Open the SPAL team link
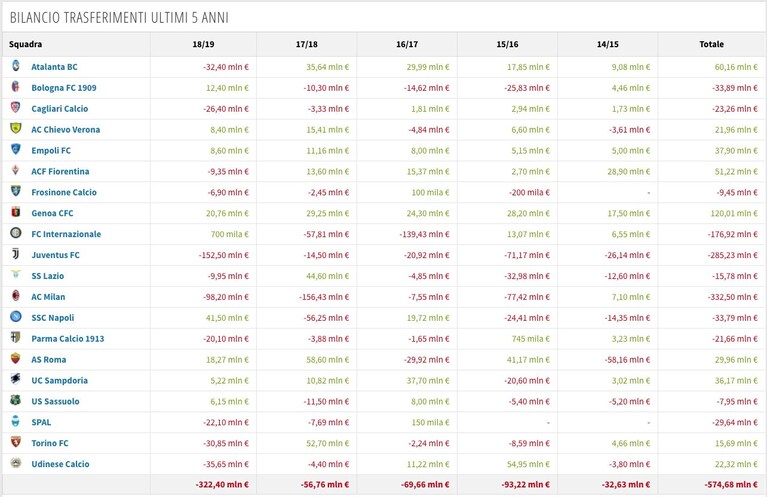The height and width of the screenshot is (497, 767). 41,422
